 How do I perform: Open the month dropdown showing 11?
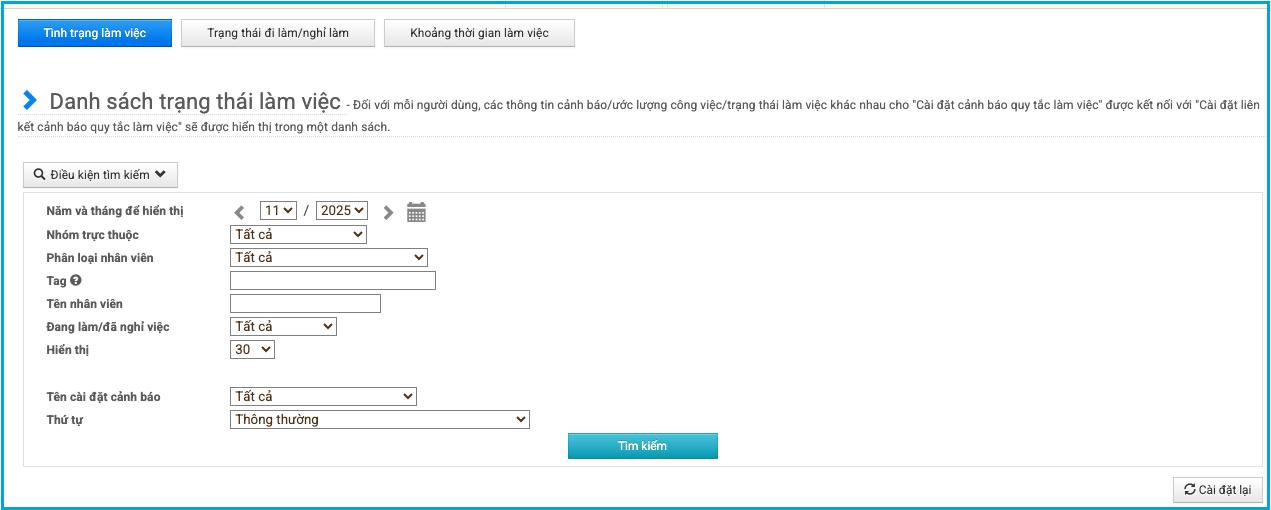[278, 211]
